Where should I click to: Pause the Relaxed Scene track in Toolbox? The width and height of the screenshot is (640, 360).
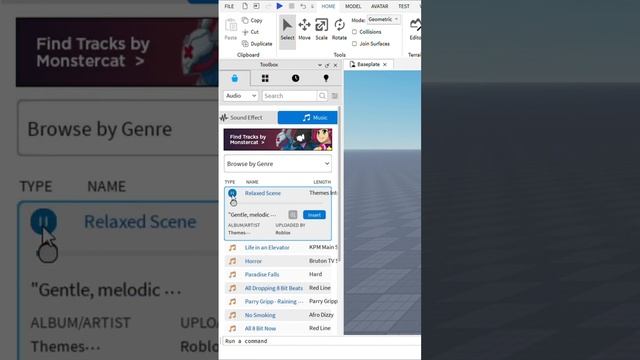[232, 193]
